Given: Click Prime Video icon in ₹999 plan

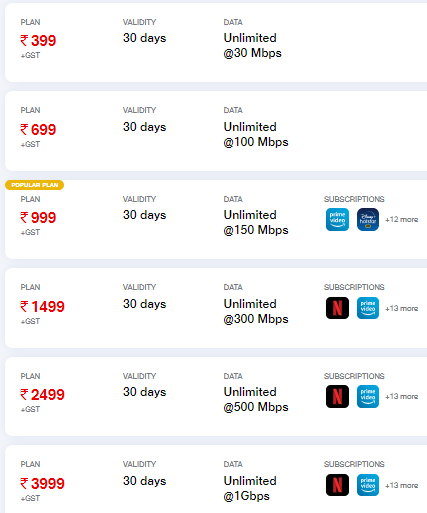Looking at the screenshot, I should coord(337,219).
